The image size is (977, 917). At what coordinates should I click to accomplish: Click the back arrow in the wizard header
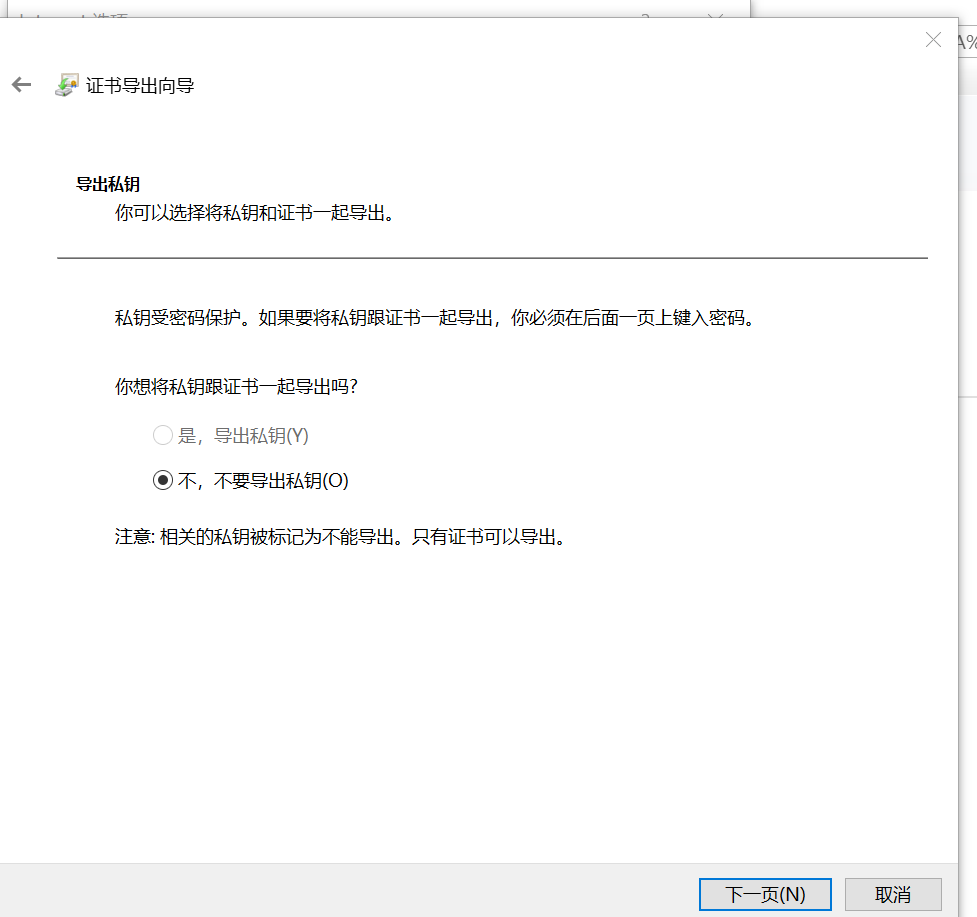point(22,86)
